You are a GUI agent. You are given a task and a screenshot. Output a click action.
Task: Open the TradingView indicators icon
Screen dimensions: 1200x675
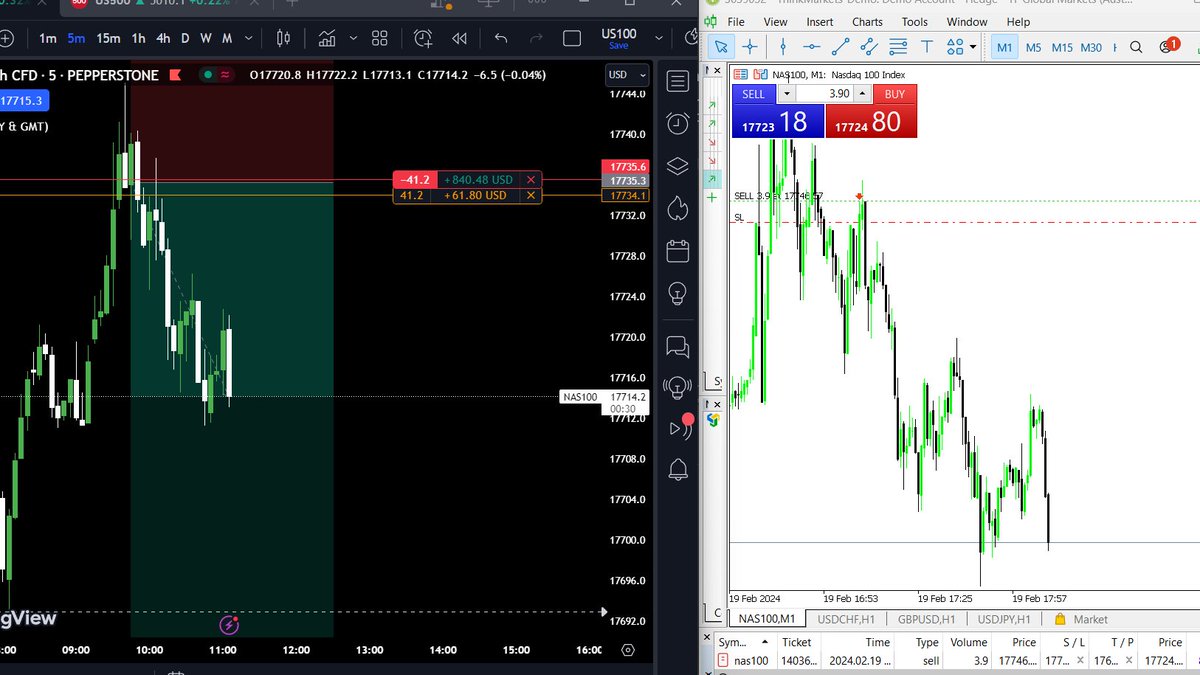pos(327,39)
